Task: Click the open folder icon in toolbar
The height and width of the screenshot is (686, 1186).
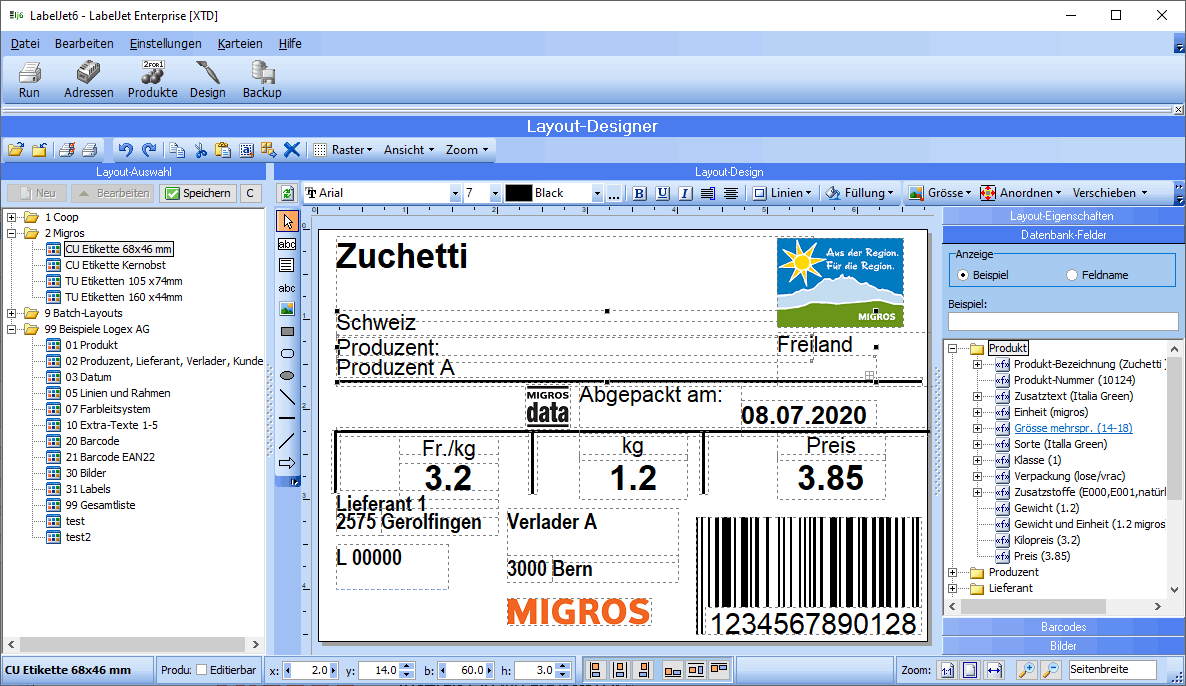Action: (x=16, y=150)
